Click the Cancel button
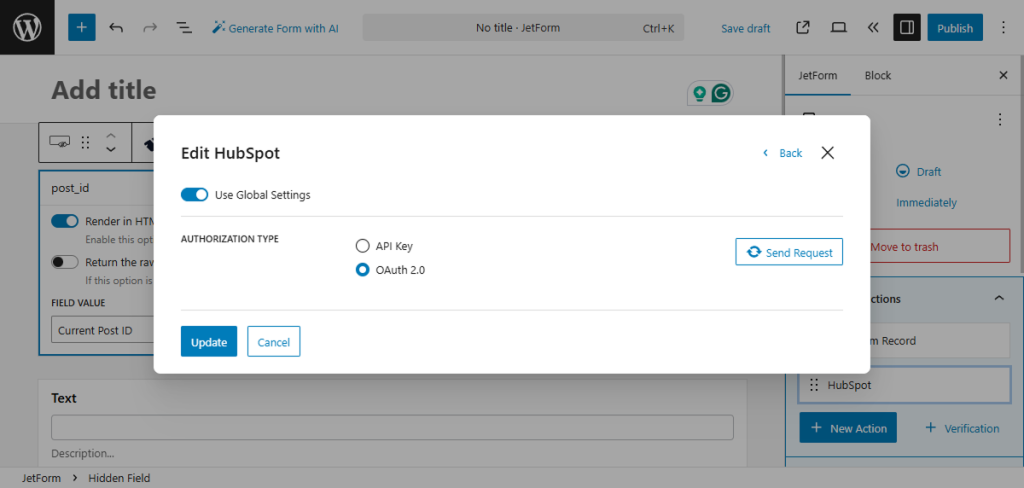1024x488 pixels. click(274, 342)
